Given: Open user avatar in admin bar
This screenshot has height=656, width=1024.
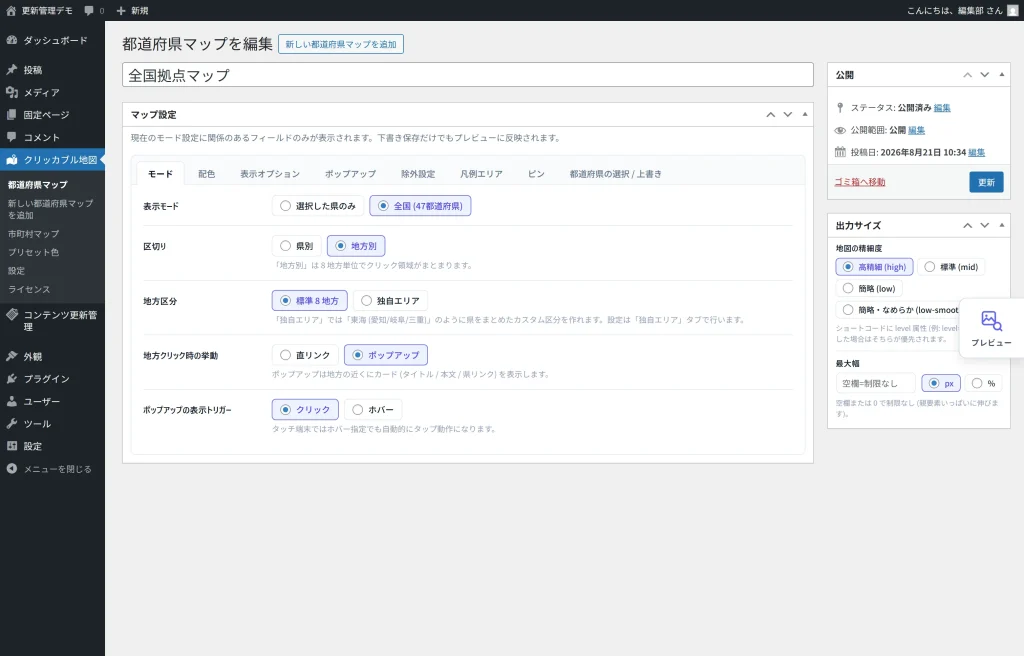Looking at the screenshot, I should click(1012, 10).
